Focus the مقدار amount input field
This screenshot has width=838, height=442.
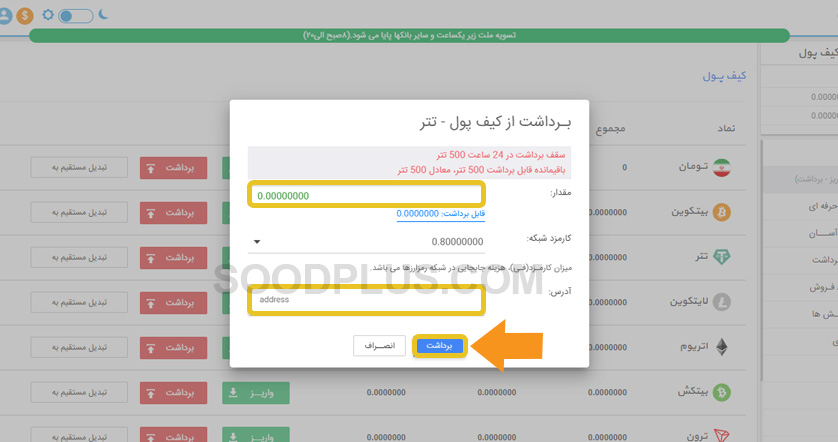pos(367,195)
